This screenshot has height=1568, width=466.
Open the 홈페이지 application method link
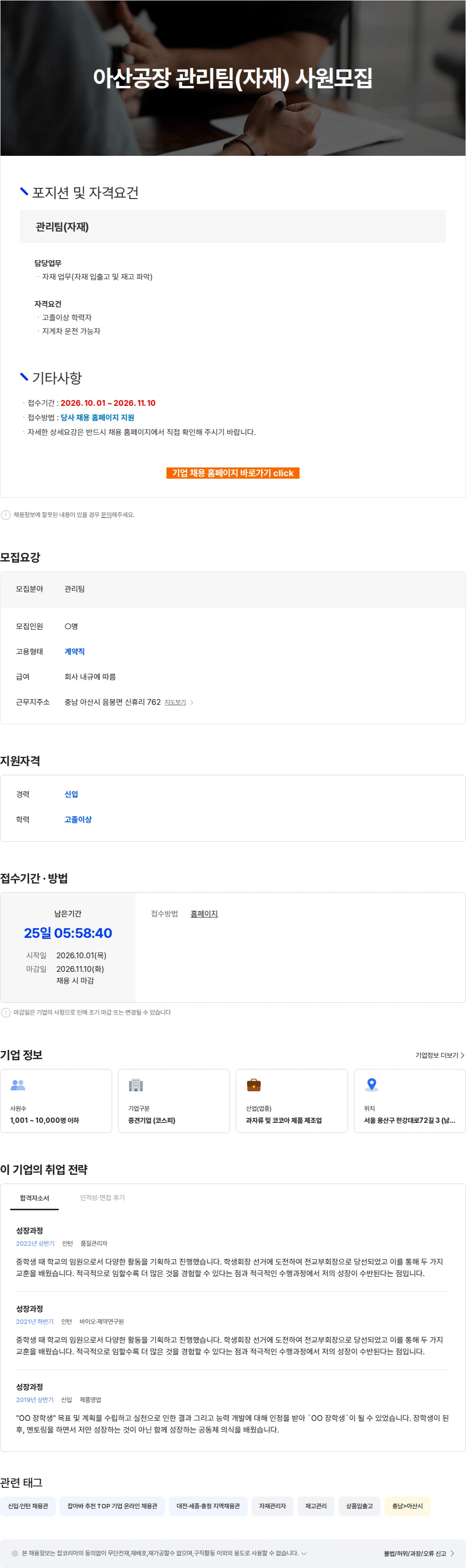[x=204, y=914]
